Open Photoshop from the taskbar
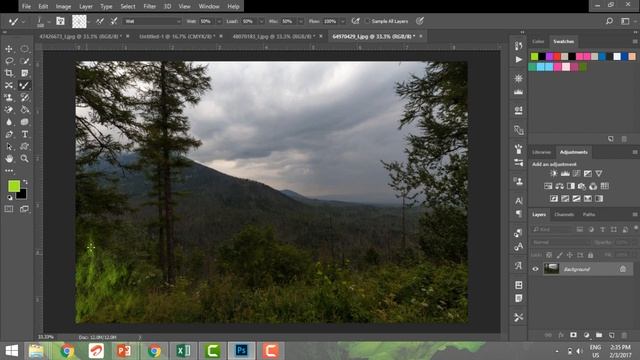640x360 pixels. [x=241, y=350]
